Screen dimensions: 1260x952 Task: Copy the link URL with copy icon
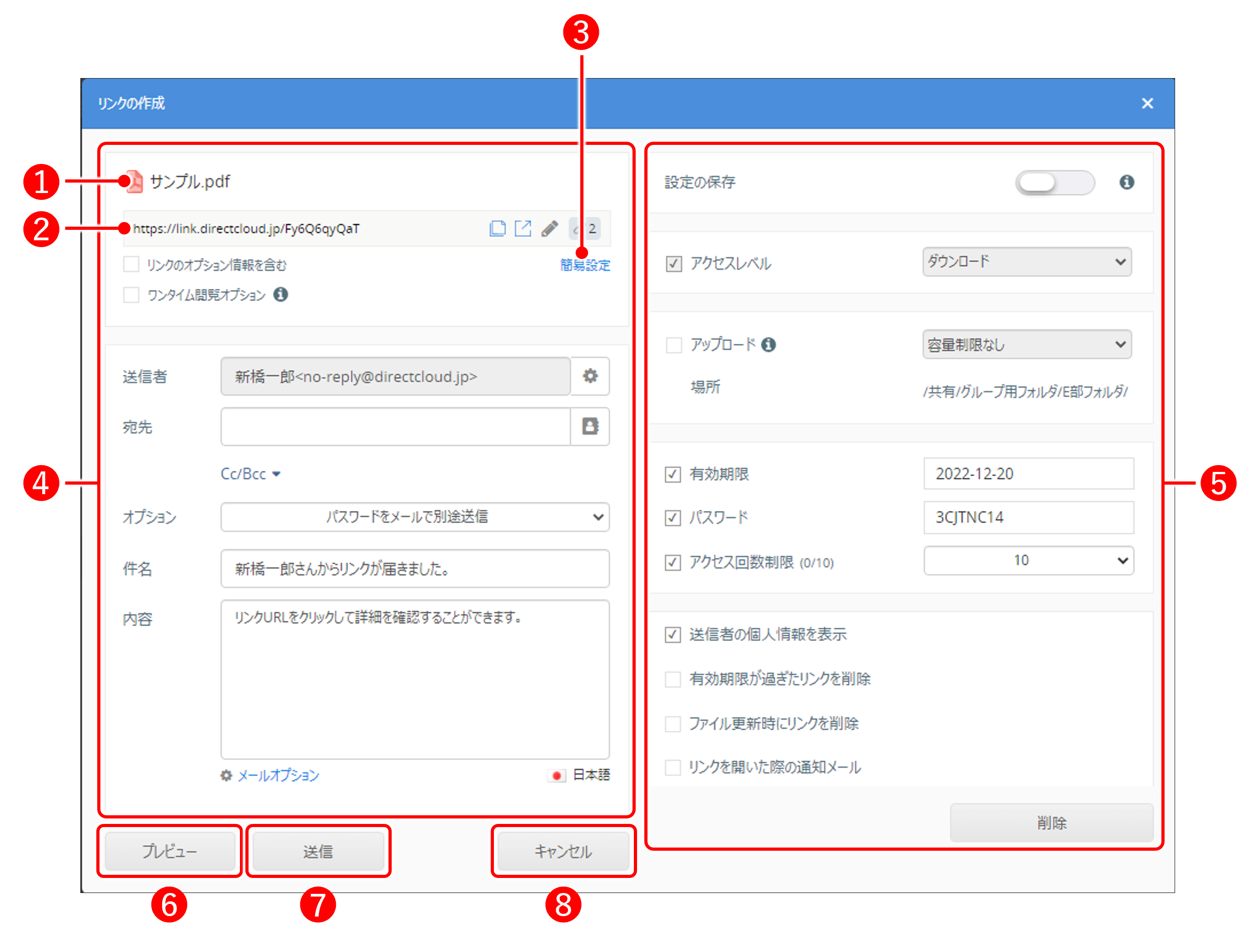point(497,228)
